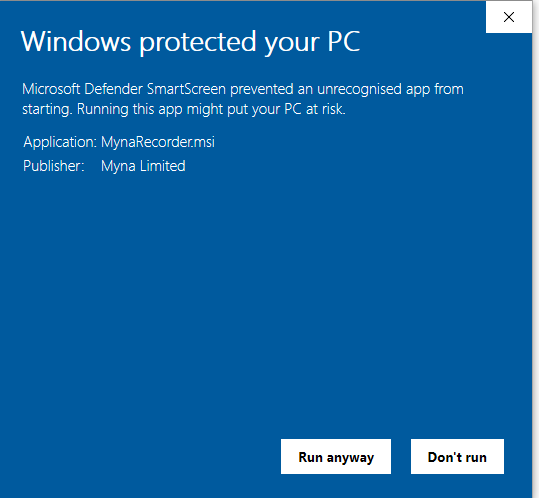Click the "Microsoft Defender SmartScreen" text
The height and width of the screenshot is (498, 539).
coord(124,89)
